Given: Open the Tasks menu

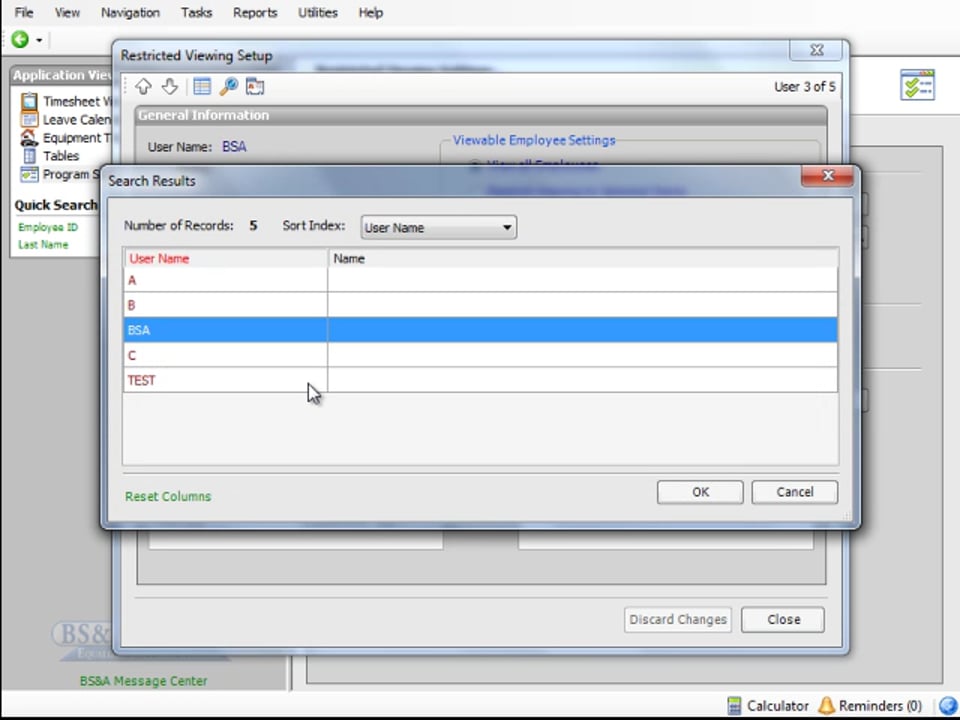Looking at the screenshot, I should tap(197, 12).
